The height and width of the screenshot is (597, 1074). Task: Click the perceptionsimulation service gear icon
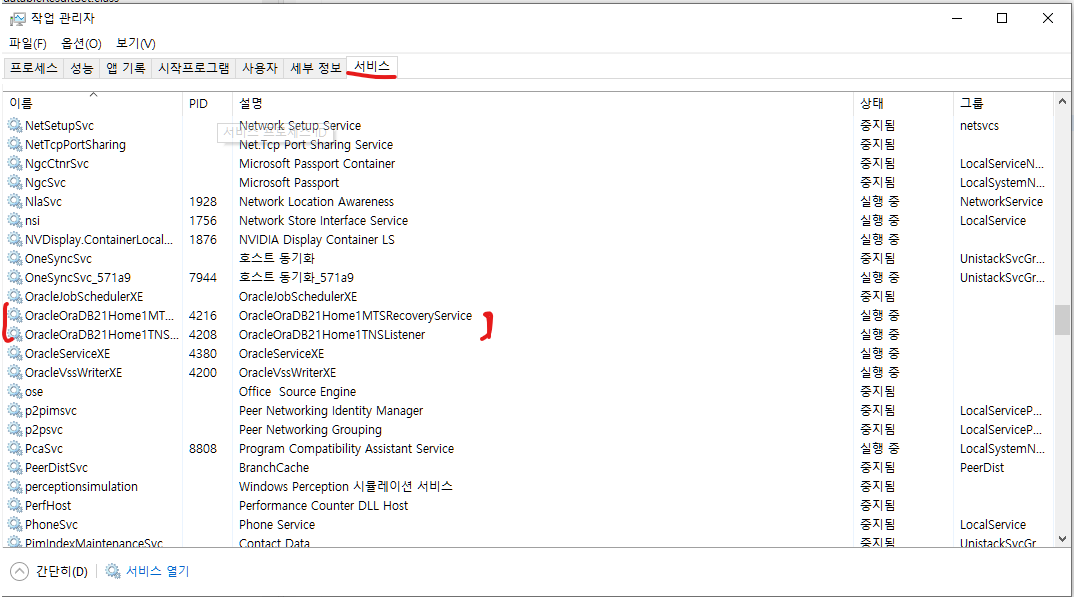click(15, 486)
